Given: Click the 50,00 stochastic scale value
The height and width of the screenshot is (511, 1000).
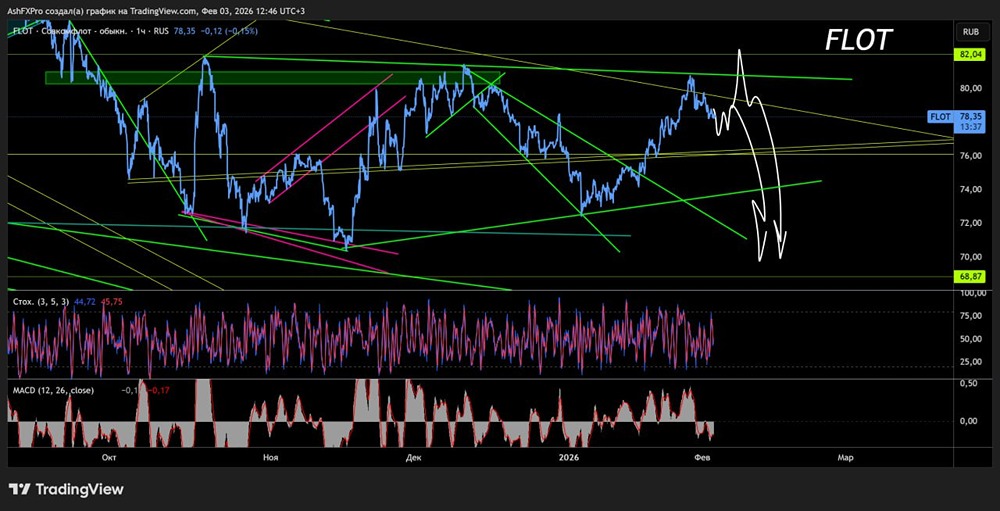Looking at the screenshot, I should pyautogui.click(x=970, y=339).
